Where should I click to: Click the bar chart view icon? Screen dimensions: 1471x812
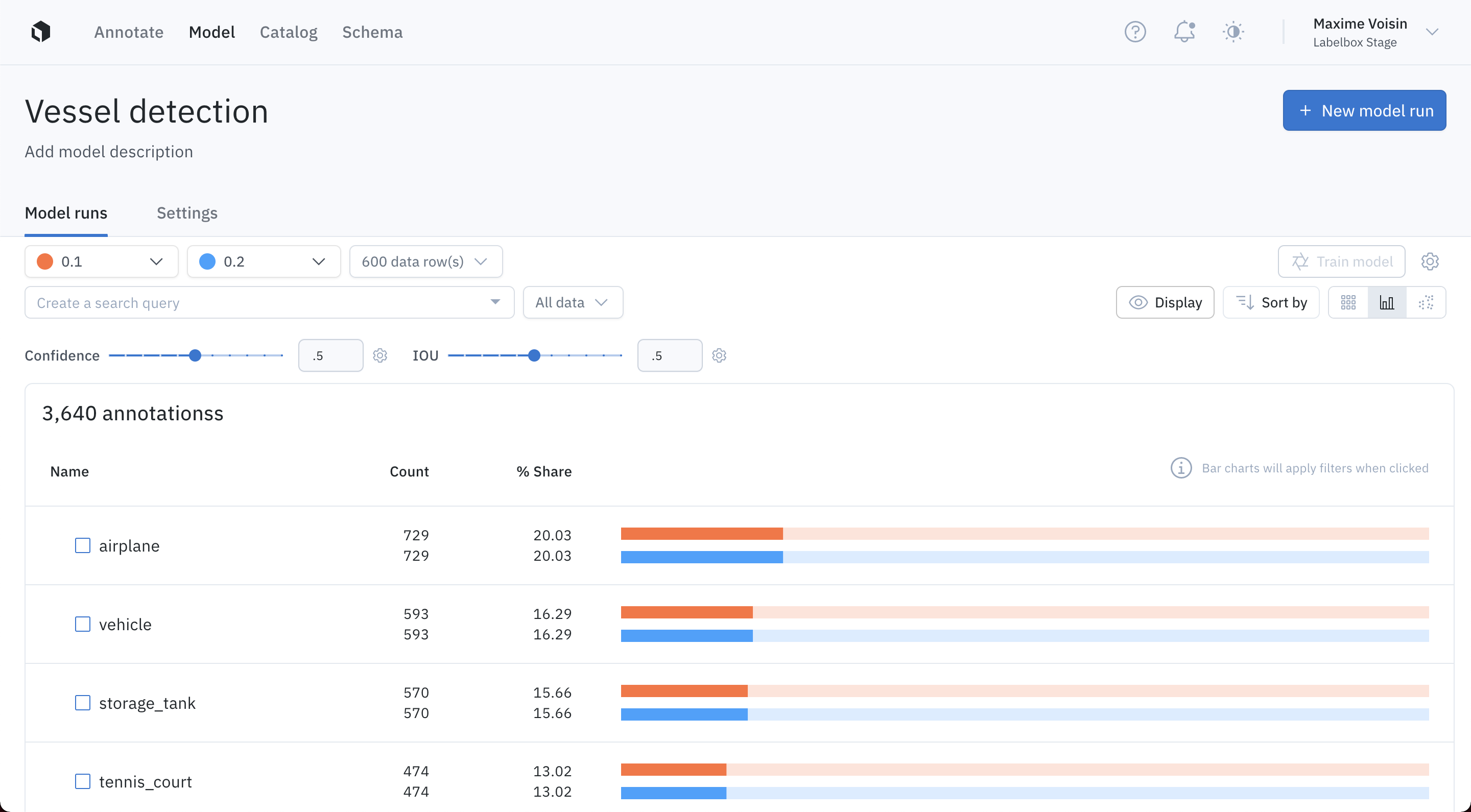(1388, 302)
